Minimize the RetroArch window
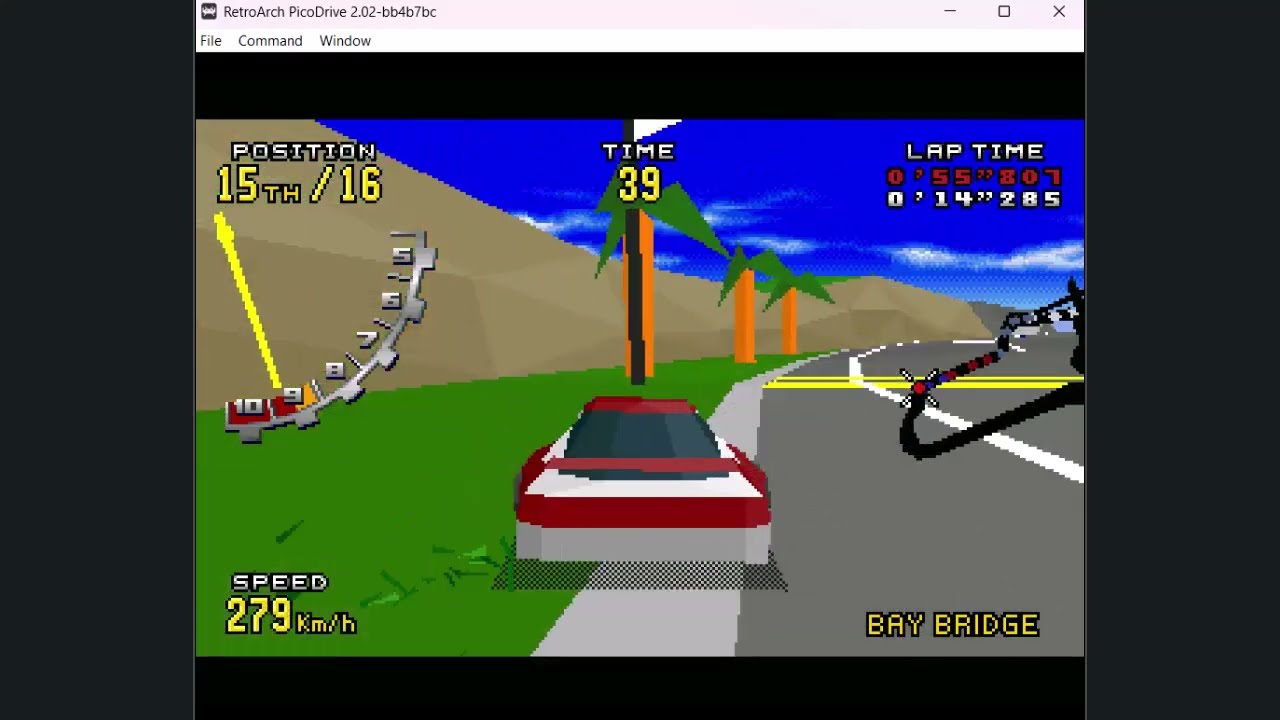 [950, 12]
